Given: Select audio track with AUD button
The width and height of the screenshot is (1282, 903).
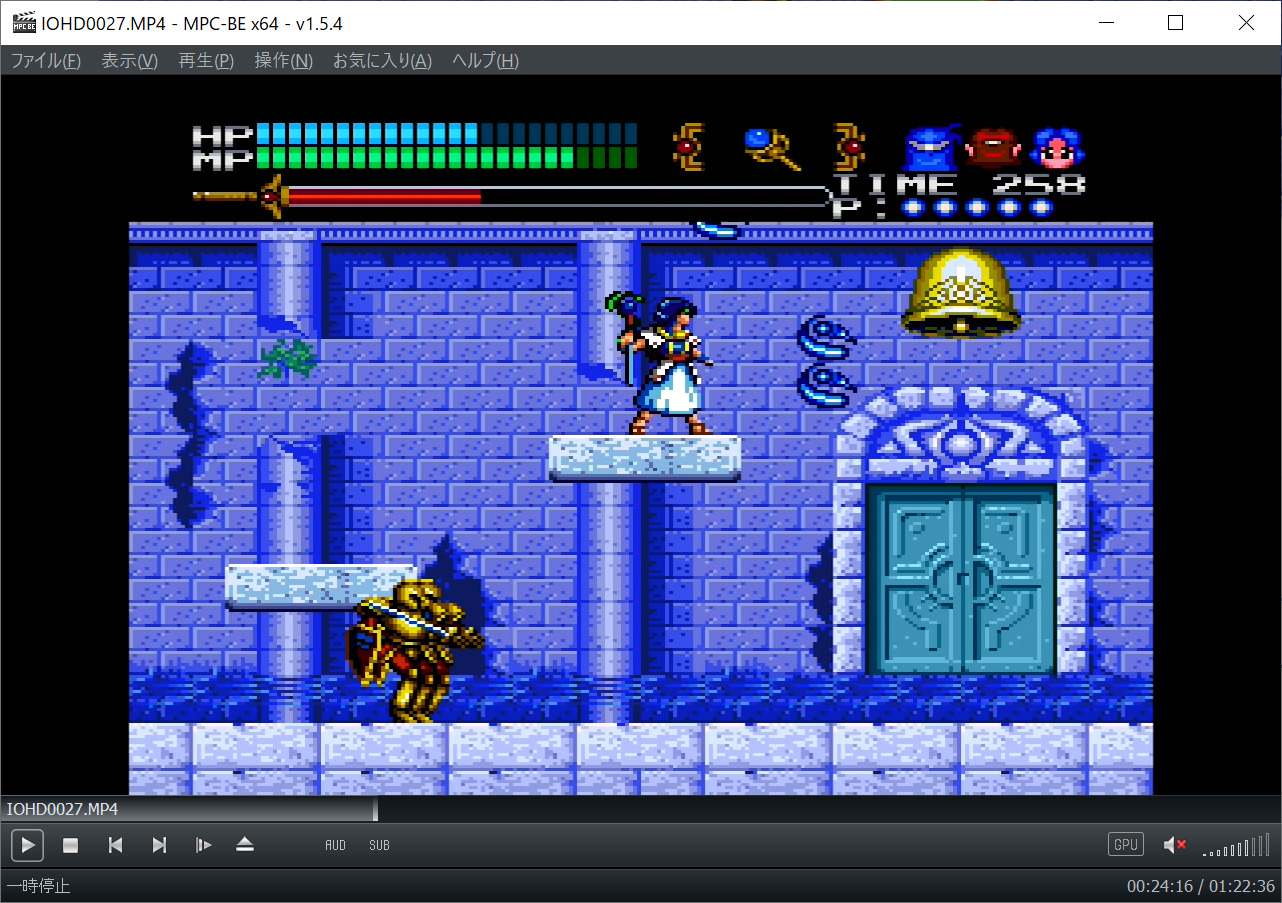Looking at the screenshot, I should pos(335,846).
